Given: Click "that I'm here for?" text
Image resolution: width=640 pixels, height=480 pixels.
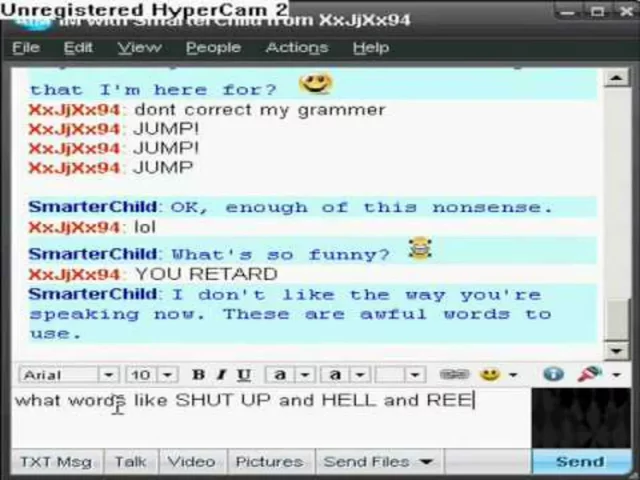Looking at the screenshot, I should 153,90.
